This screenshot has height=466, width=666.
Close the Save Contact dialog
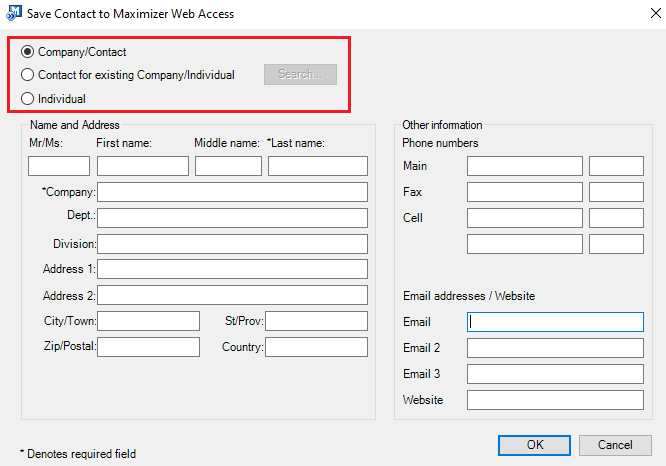click(655, 13)
